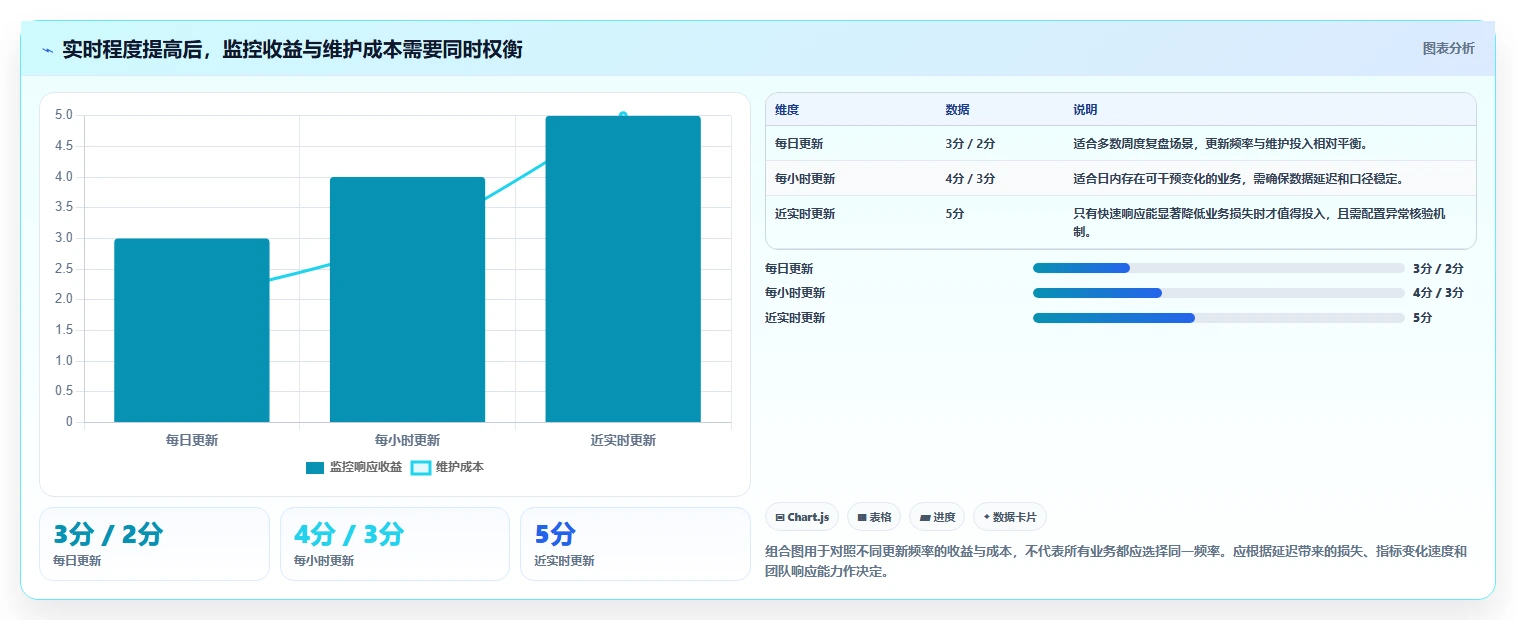Open the 4分 / 3分 data card

(x=395, y=544)
